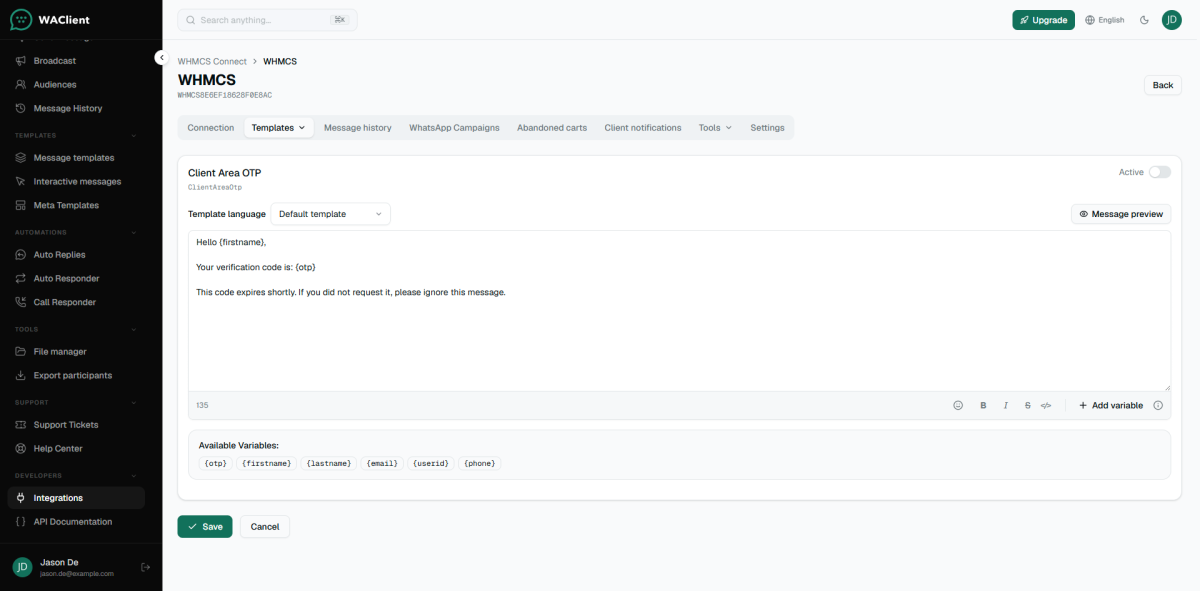Switch to Client notifications tab
The width and height of the screenshot is (1200, 591).
[643, 128]
